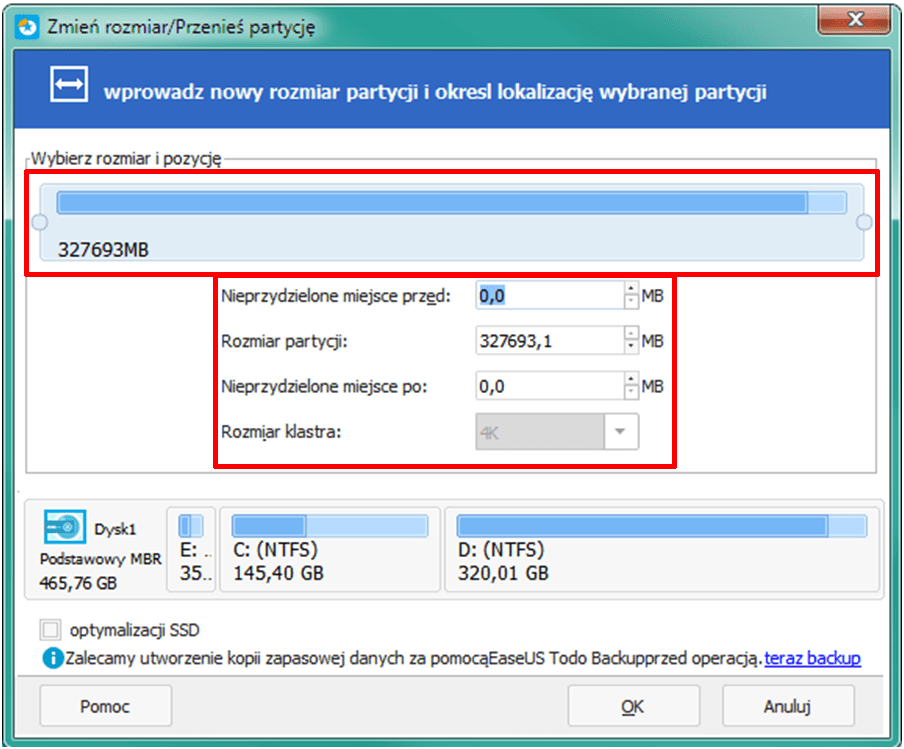Select the C: (NTFS) partition block
Viewport: 904px width, 749px height.
(329, 546)
